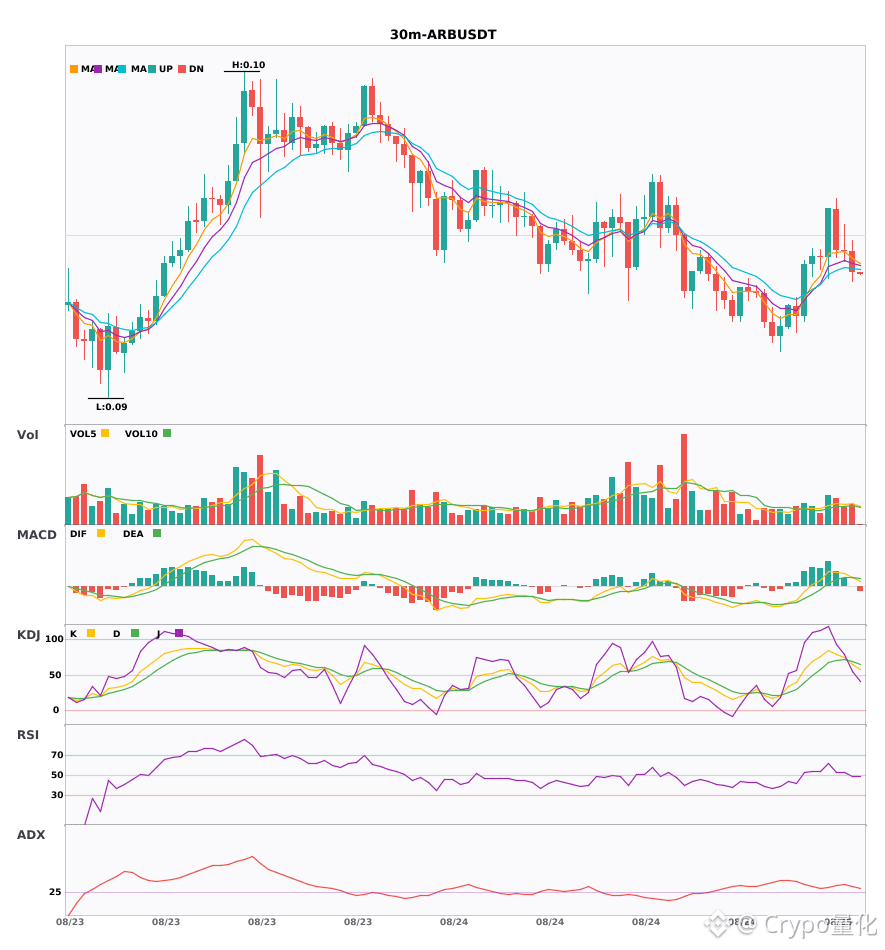Select the KDJ panel label

28,635
